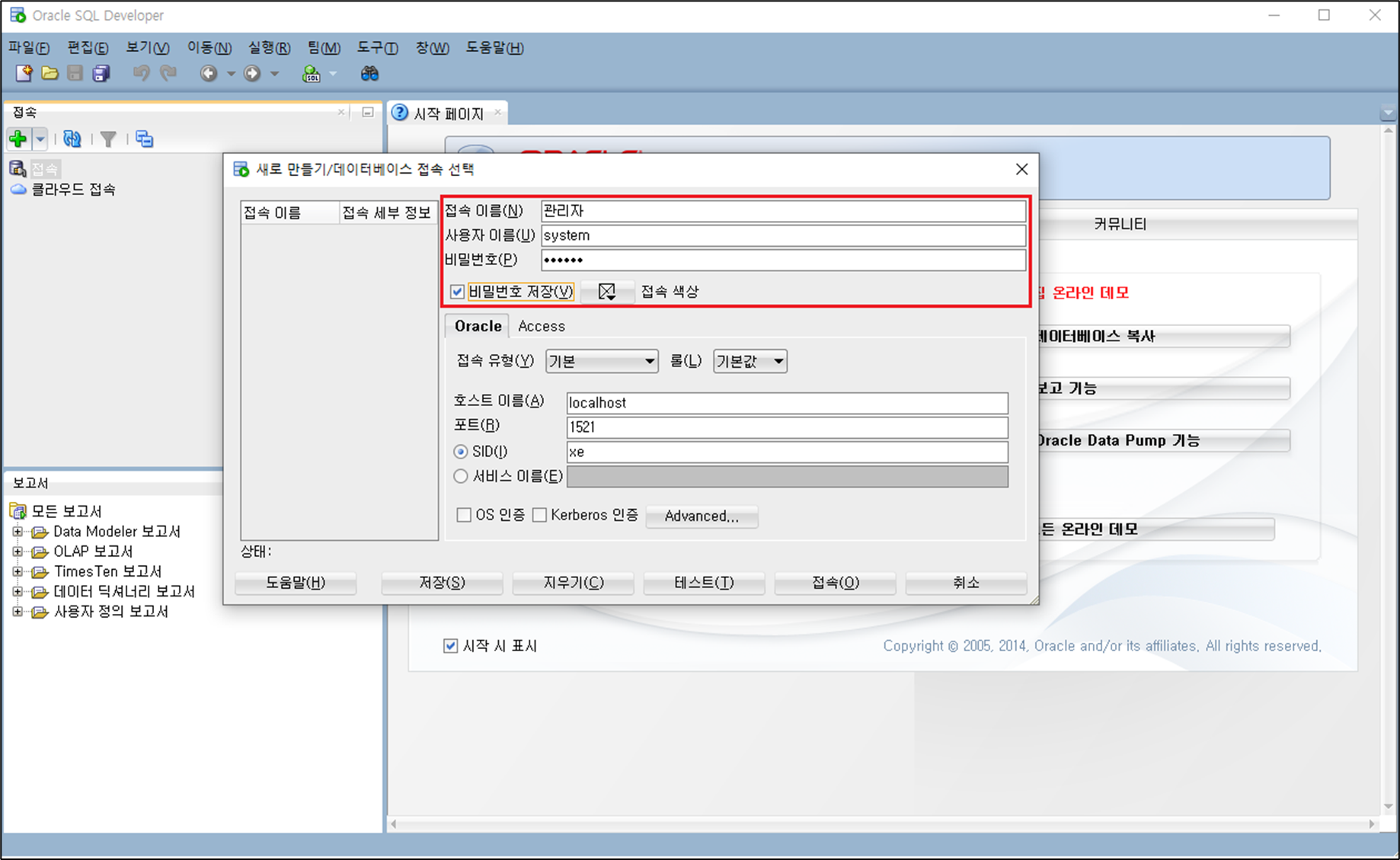Image resolution: width=1400 pixels, height=860 pixels.
Task: Click the 접속 button in the dialog
Action: 836,583
